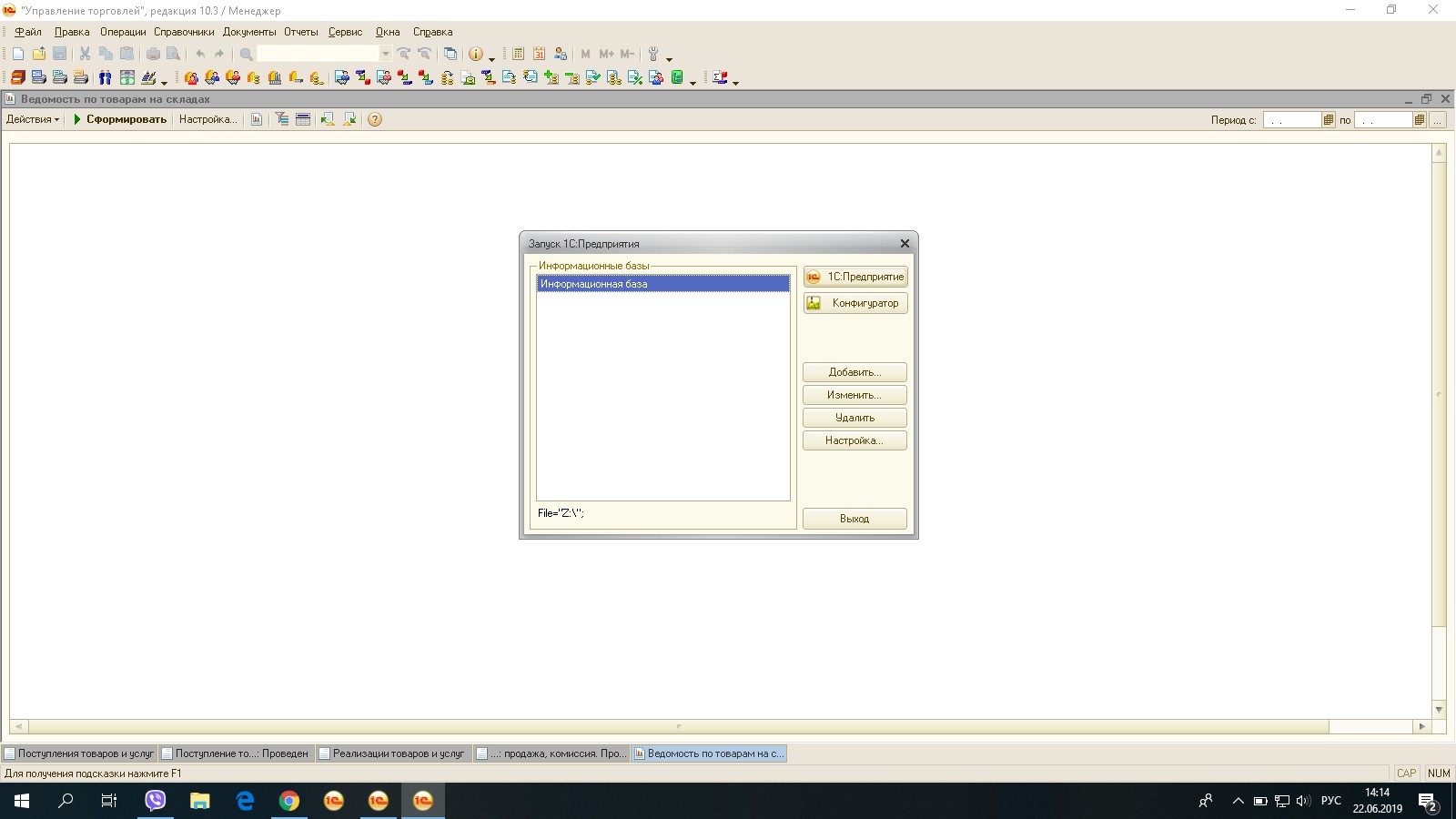Click the two people contractors icon
Image resolution: width=1456 pixels, height=819 pixels.
[106, 77]
